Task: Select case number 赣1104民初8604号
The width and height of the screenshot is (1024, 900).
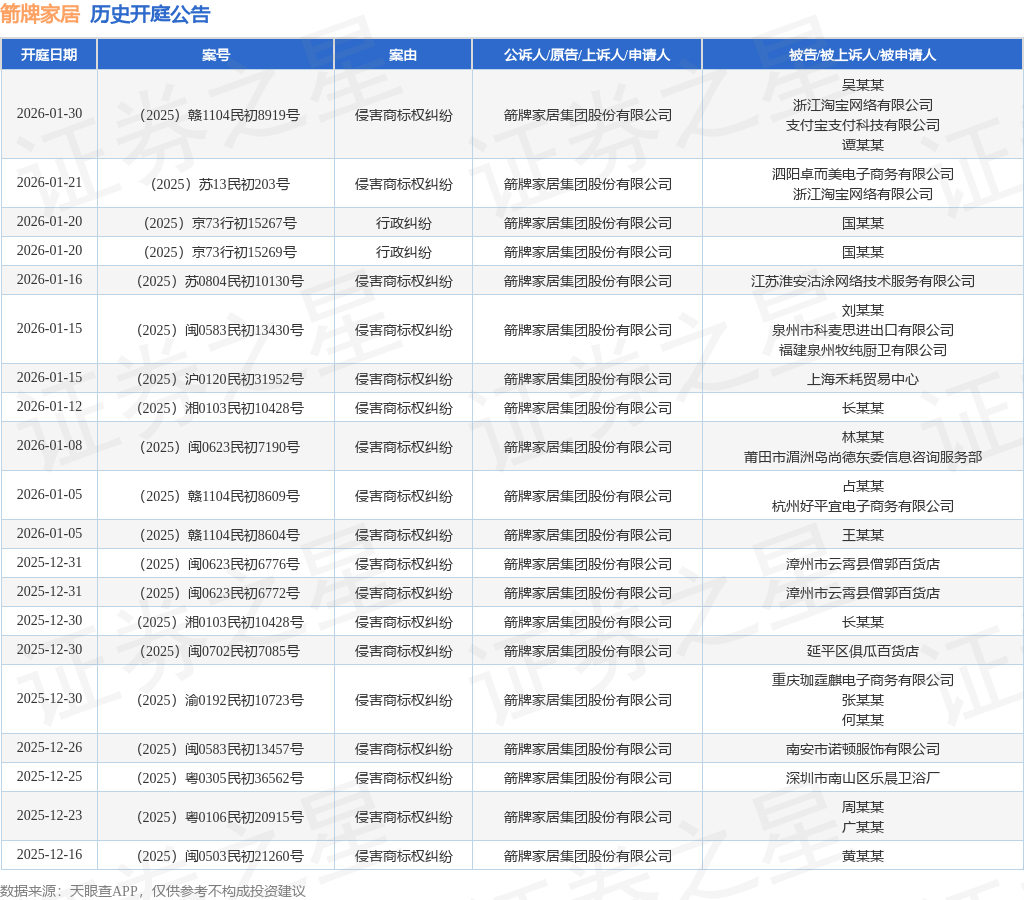Action: [219, 536]
